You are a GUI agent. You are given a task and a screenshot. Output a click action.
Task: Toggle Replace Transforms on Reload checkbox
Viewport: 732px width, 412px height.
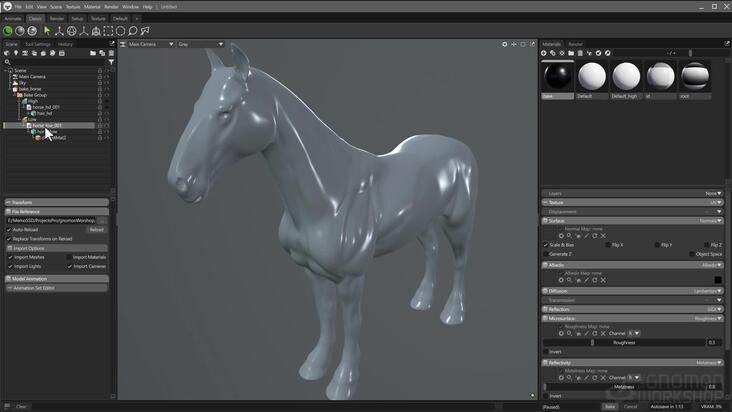point(9,239)
